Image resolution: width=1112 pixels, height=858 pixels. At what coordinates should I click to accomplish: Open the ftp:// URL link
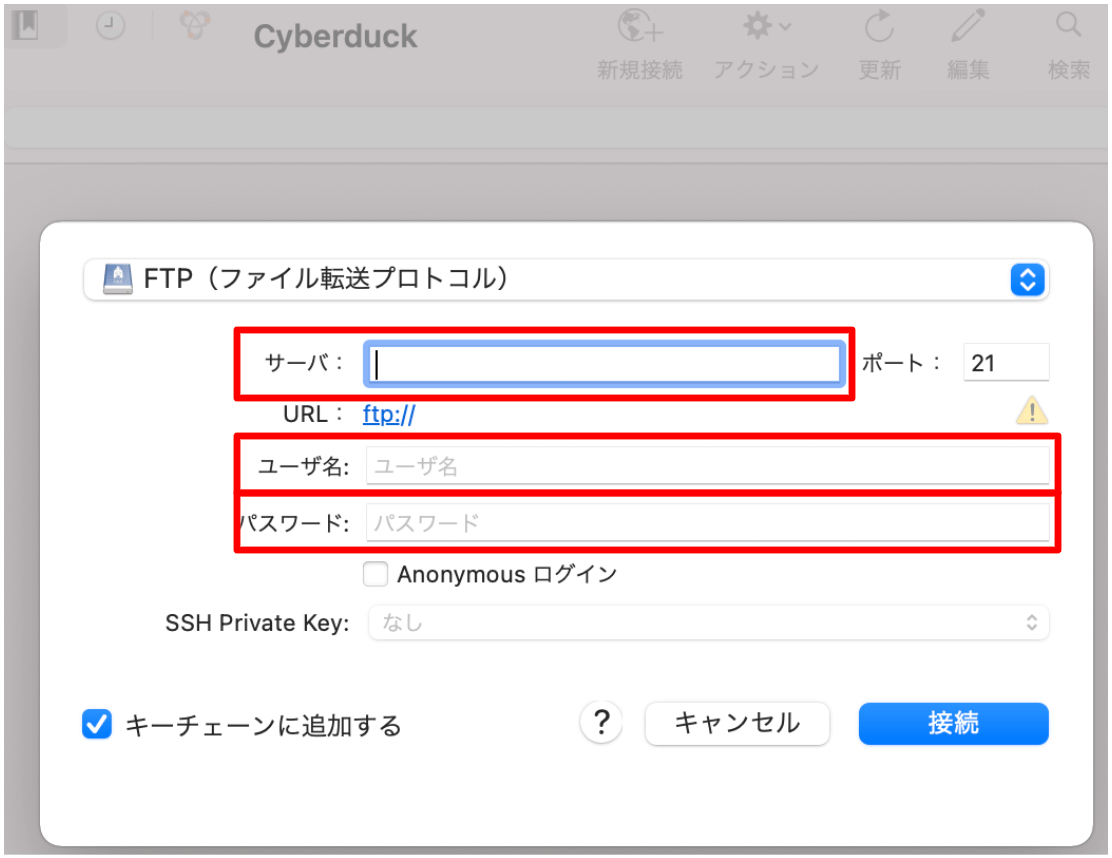389,414
